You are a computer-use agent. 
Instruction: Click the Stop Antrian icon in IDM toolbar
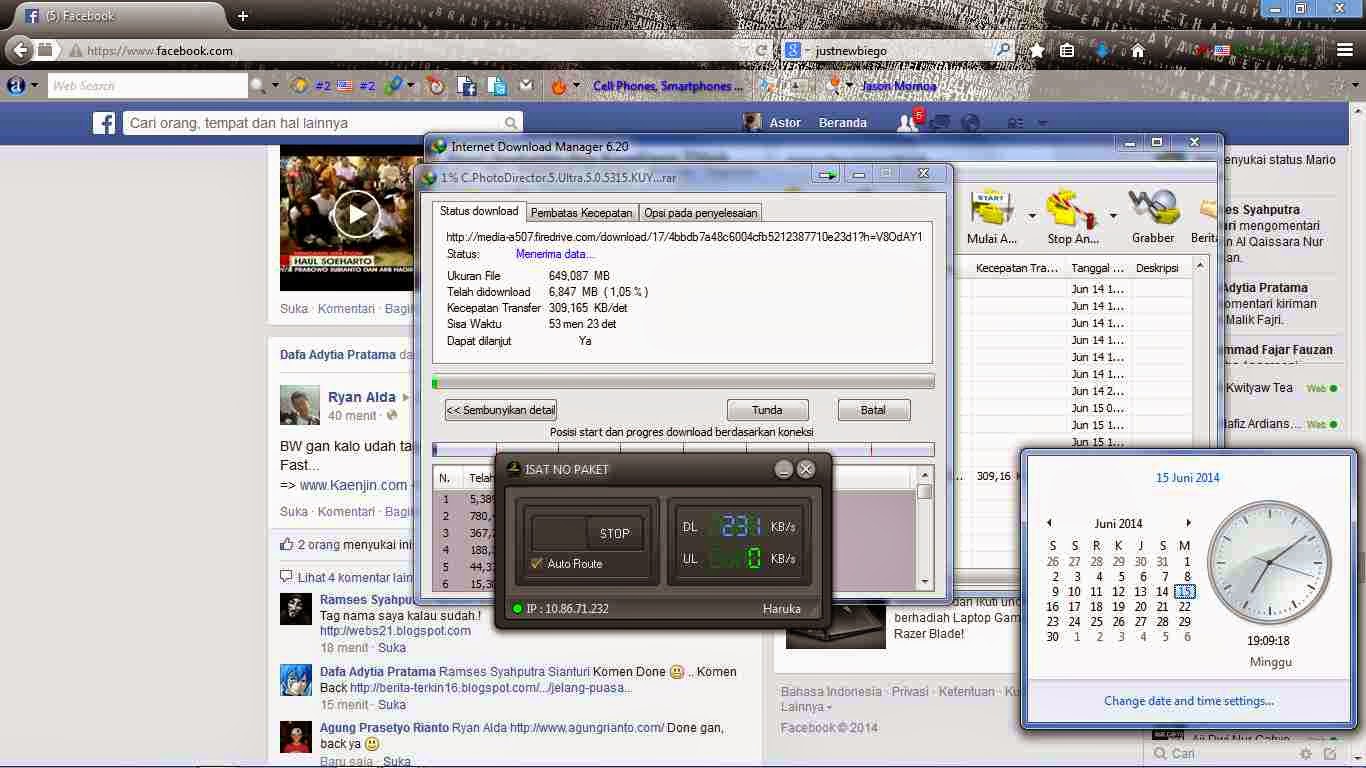pos(1073,207)
